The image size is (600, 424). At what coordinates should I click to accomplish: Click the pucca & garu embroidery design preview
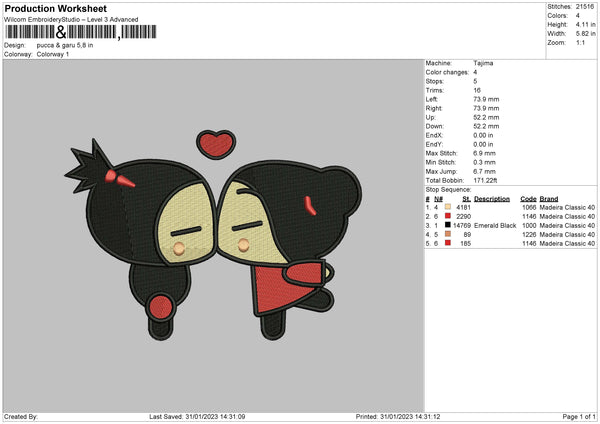pos(213,236)
